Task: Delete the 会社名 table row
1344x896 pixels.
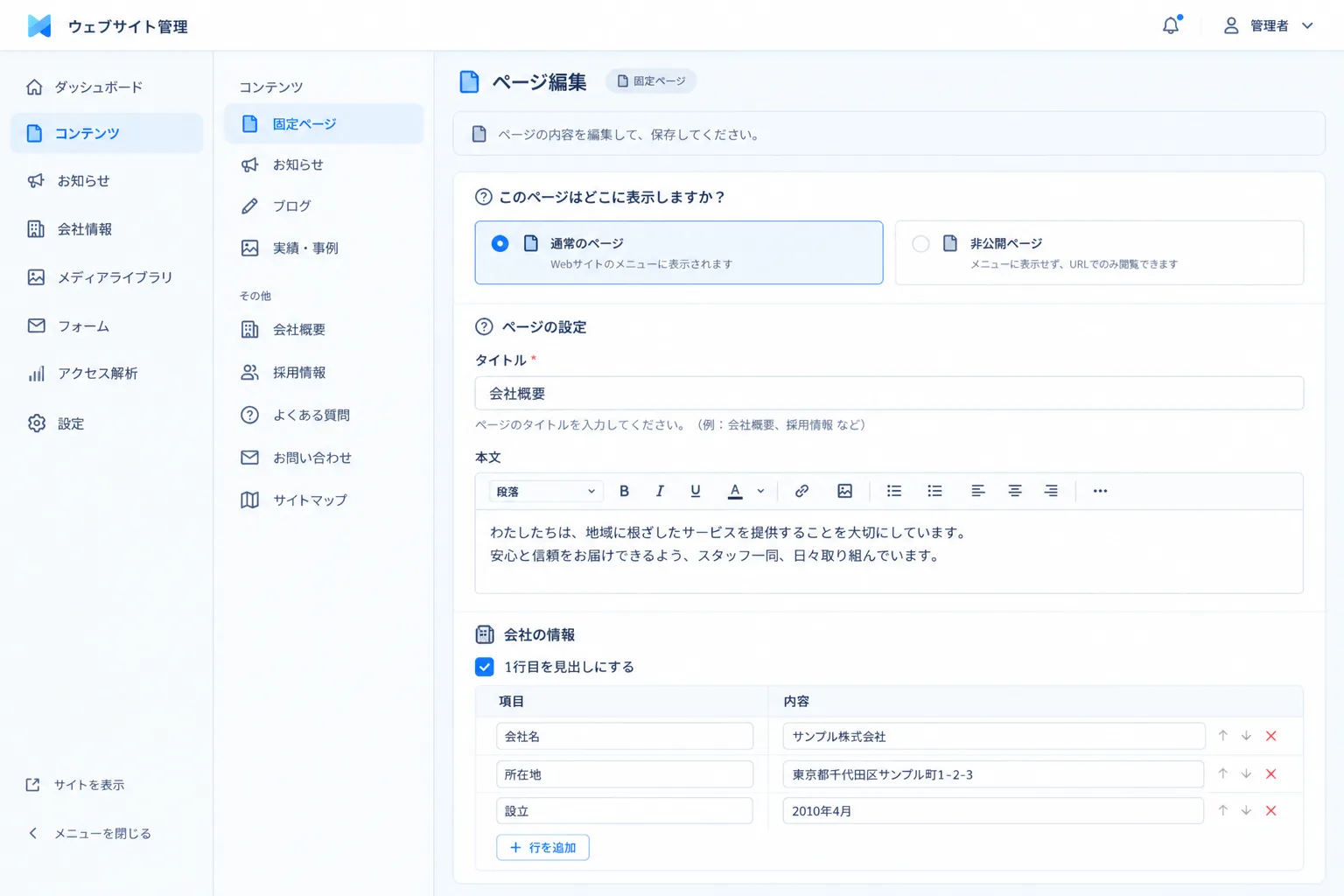Action: coord(1271,736)
